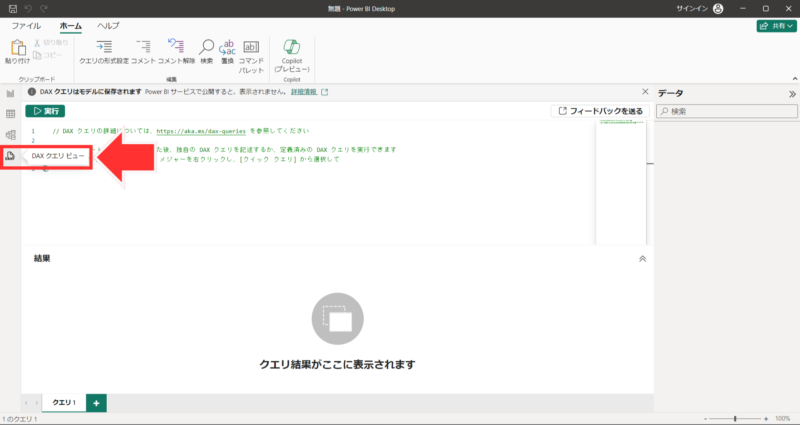Click フィードバックを送る button
Screen dimensions: 800x425
pos(600,111)
